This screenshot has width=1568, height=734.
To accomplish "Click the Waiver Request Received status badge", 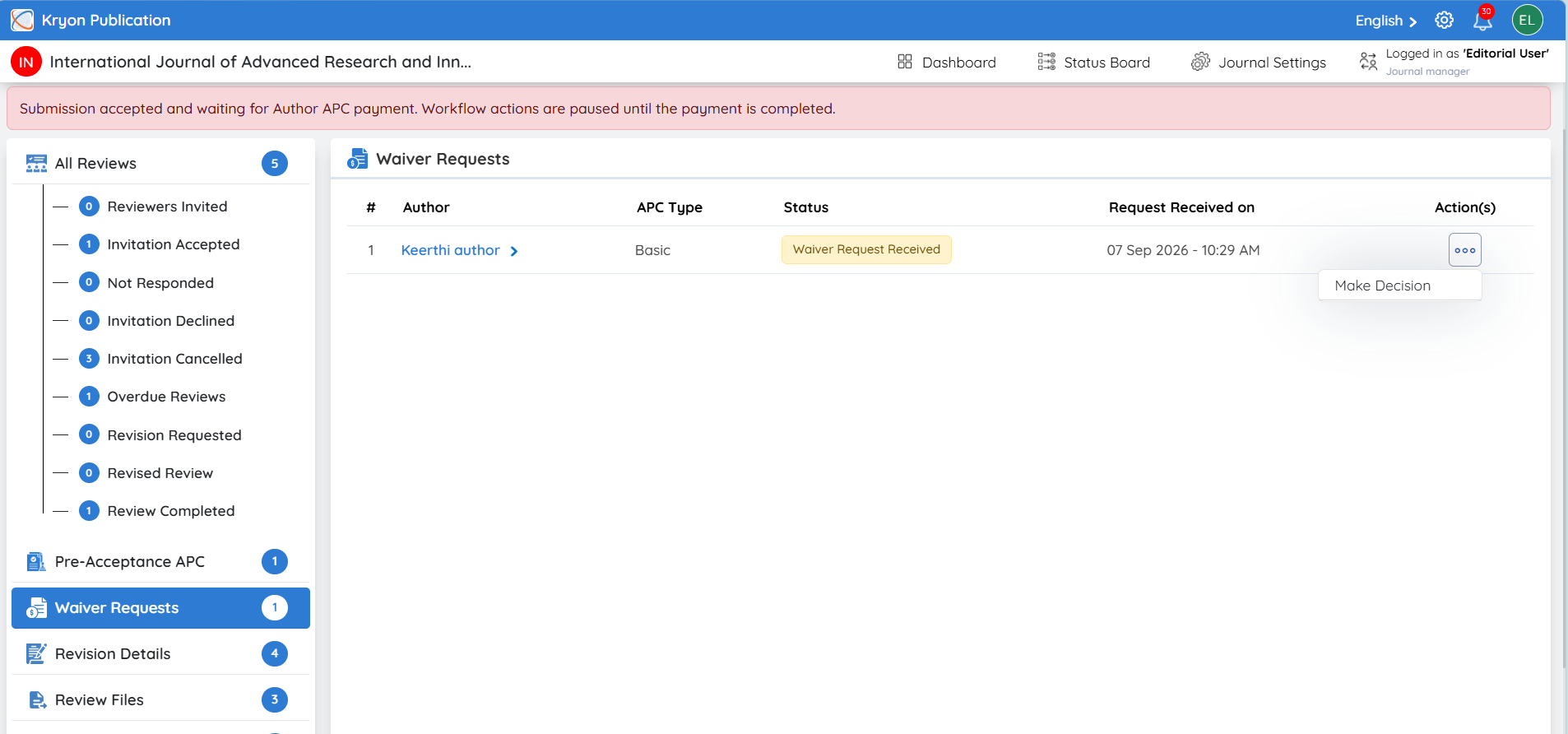I will click(866, 249).
